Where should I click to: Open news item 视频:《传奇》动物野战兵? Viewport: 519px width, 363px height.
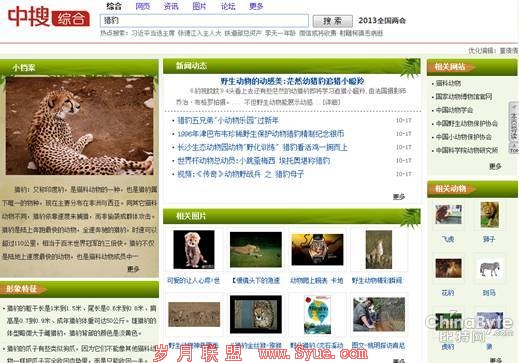(x=240, y=174)
